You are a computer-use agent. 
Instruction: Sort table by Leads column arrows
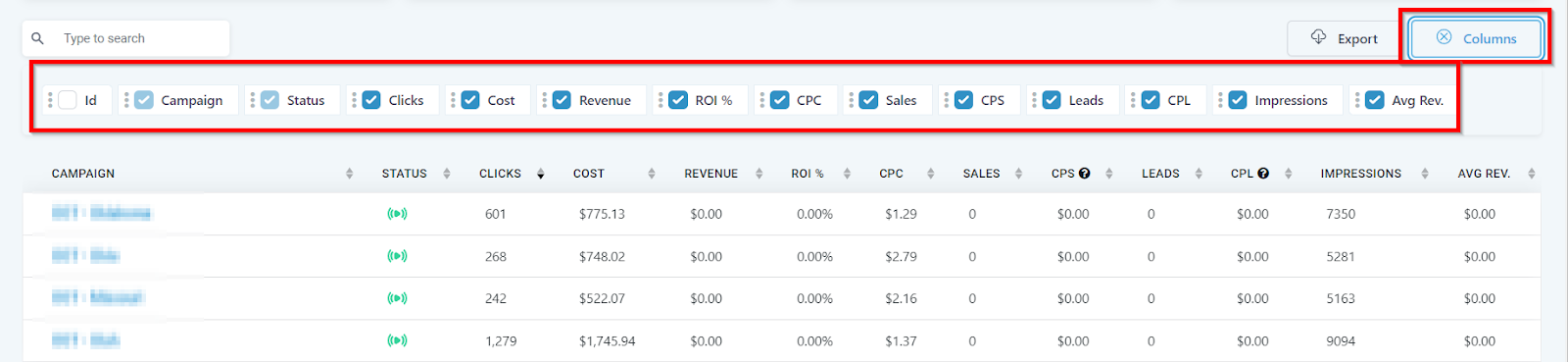[x=1198, y=174]
